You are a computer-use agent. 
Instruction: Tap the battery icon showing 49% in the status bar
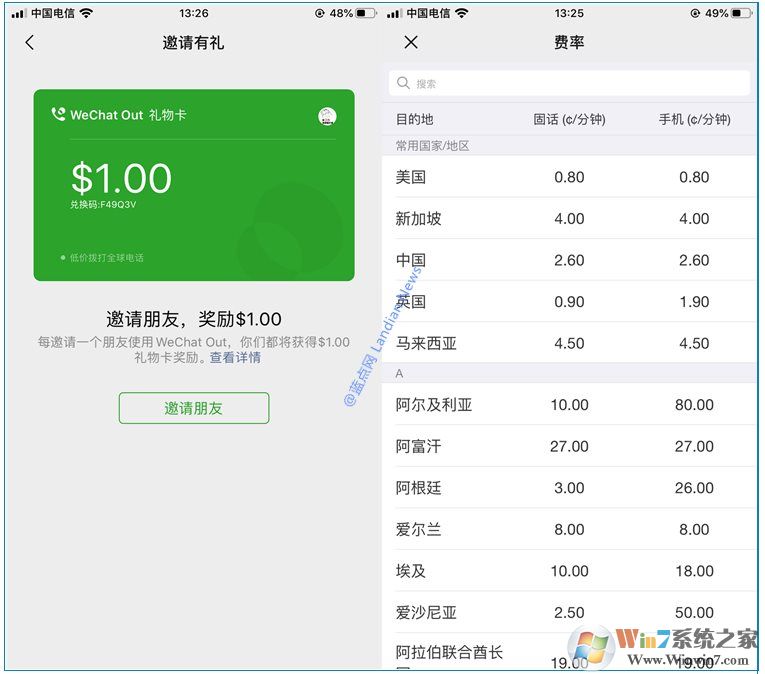pos(742,13)
